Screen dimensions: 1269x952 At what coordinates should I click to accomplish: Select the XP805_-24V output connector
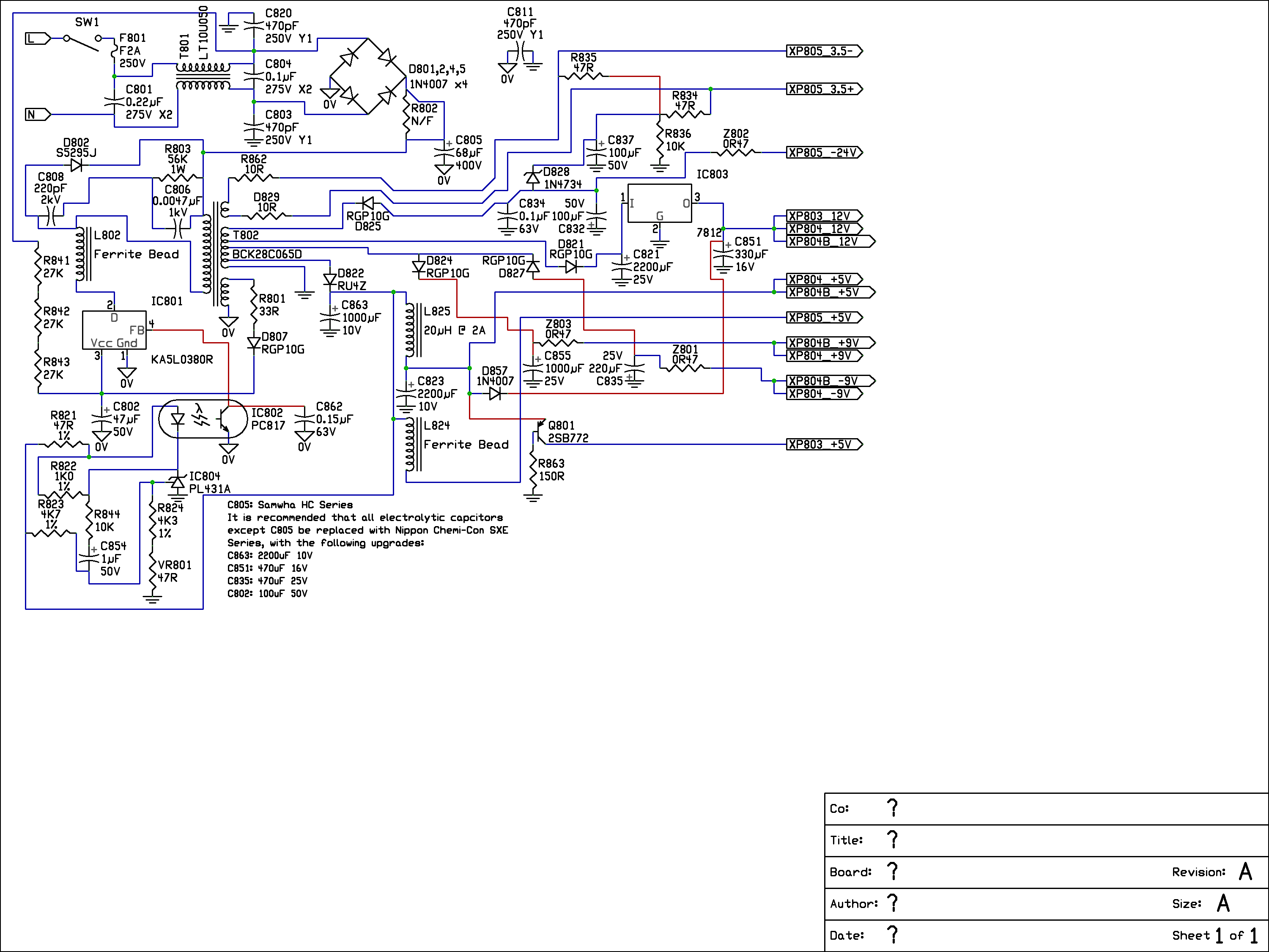click(x=825, y=153)
